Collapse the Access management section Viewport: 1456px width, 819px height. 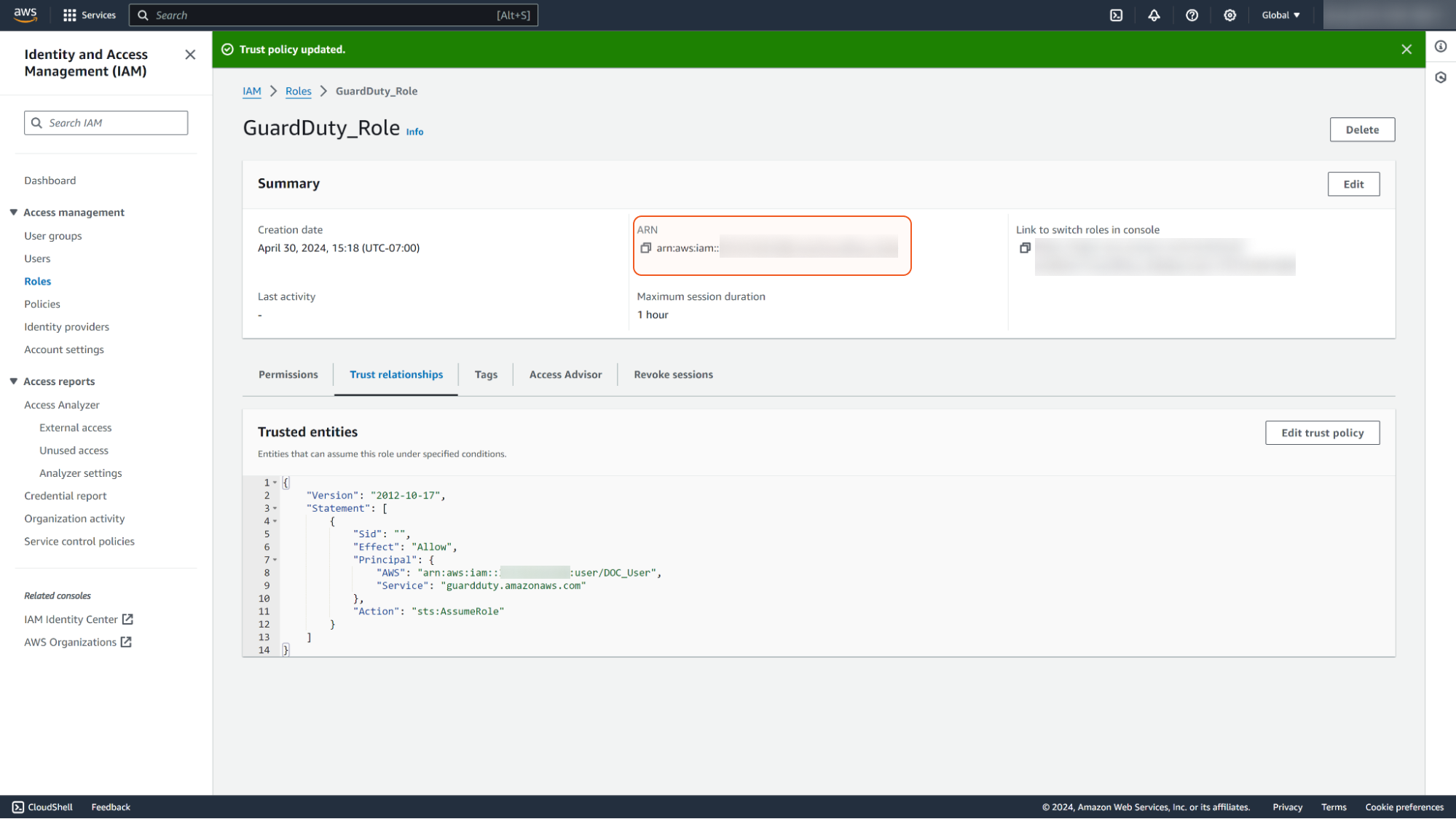[14, 213]
